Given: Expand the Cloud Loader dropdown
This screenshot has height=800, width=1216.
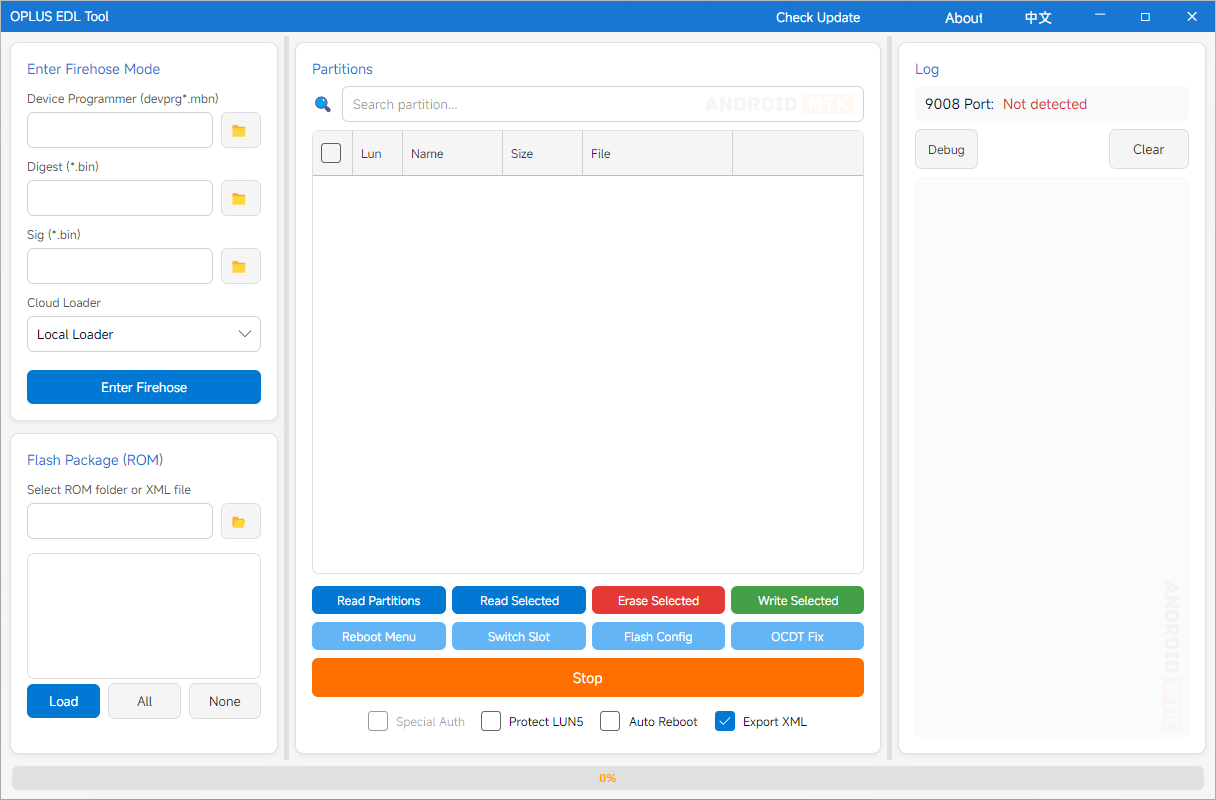Looking at the screenshot, I should [144, 334].
